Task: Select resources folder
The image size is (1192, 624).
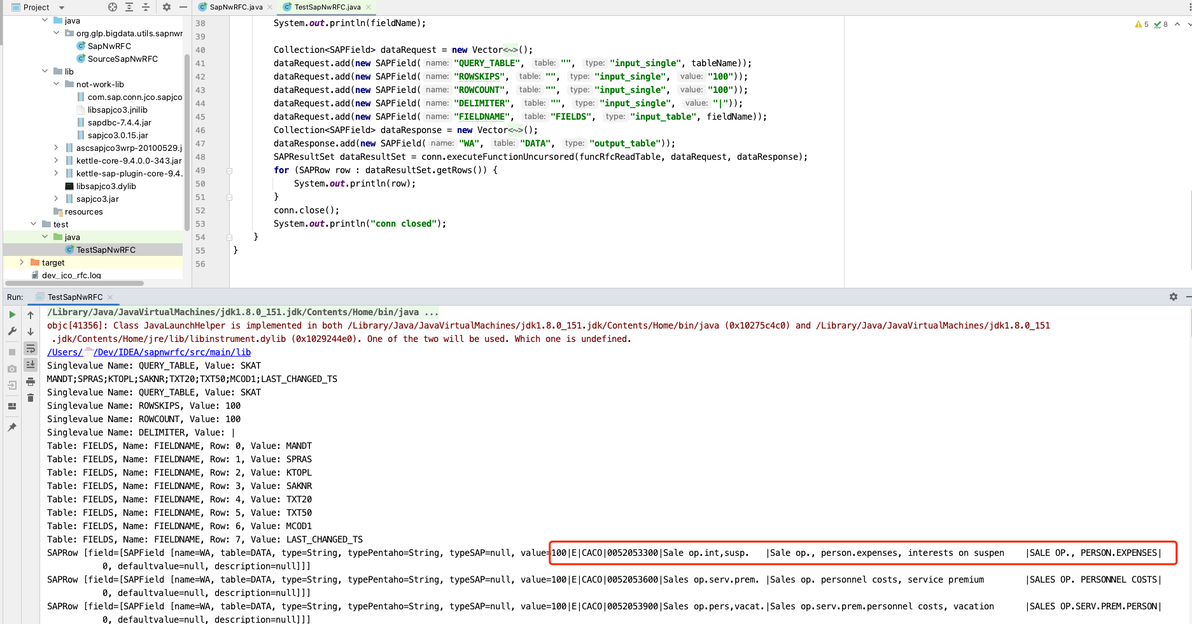Action: (x=83, y=212)
